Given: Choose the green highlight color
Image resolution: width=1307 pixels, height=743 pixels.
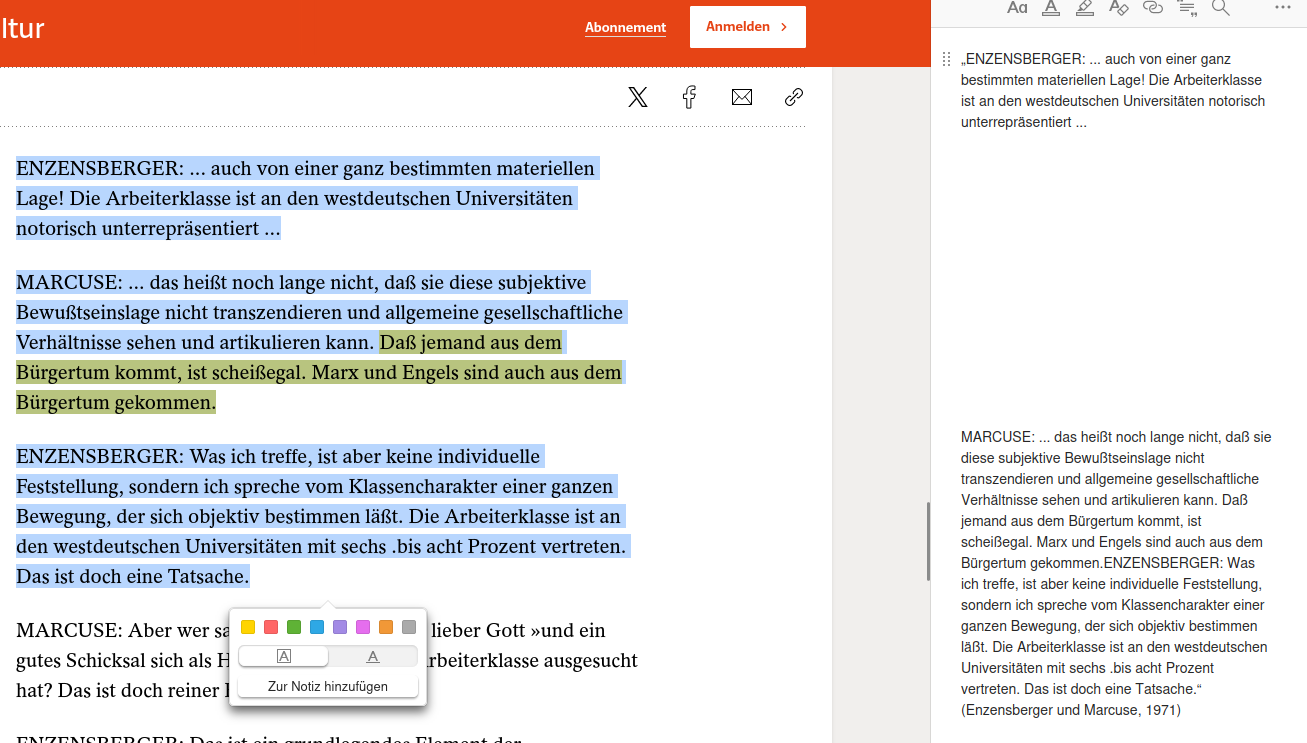Looking at the screenshot, I should (x=294, y=627).
